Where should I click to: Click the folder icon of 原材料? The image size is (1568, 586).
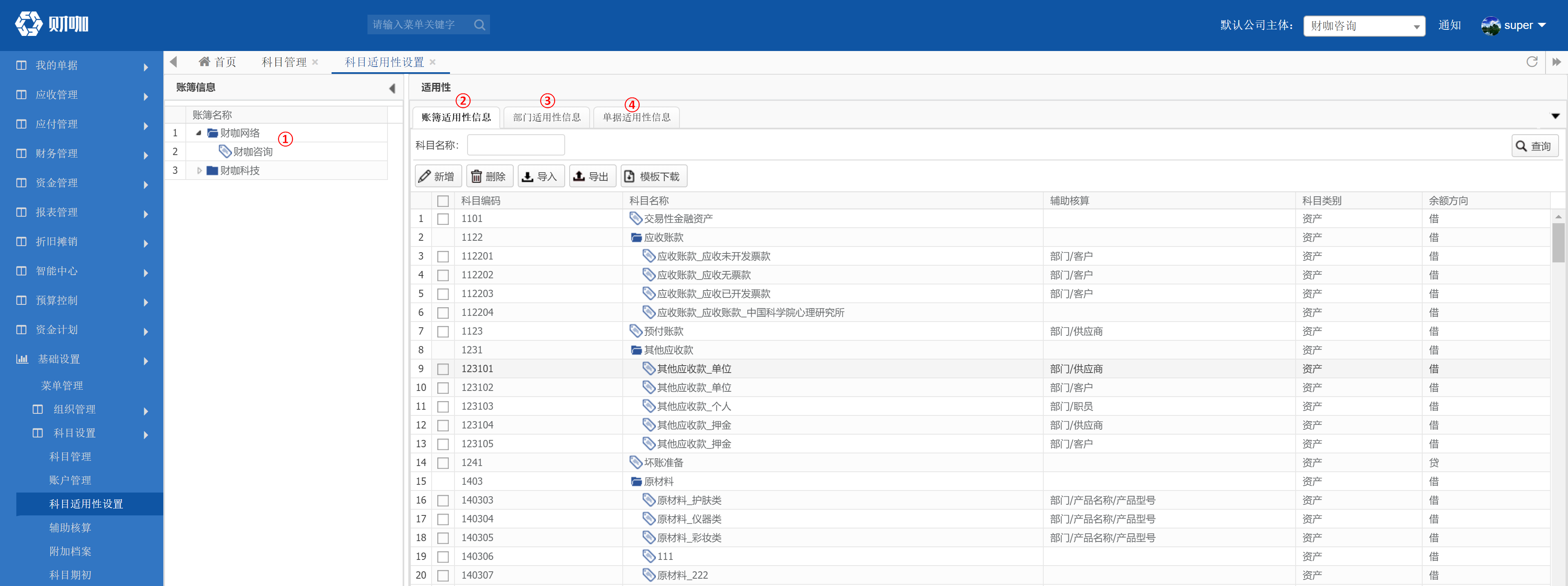tap(637, 482)
